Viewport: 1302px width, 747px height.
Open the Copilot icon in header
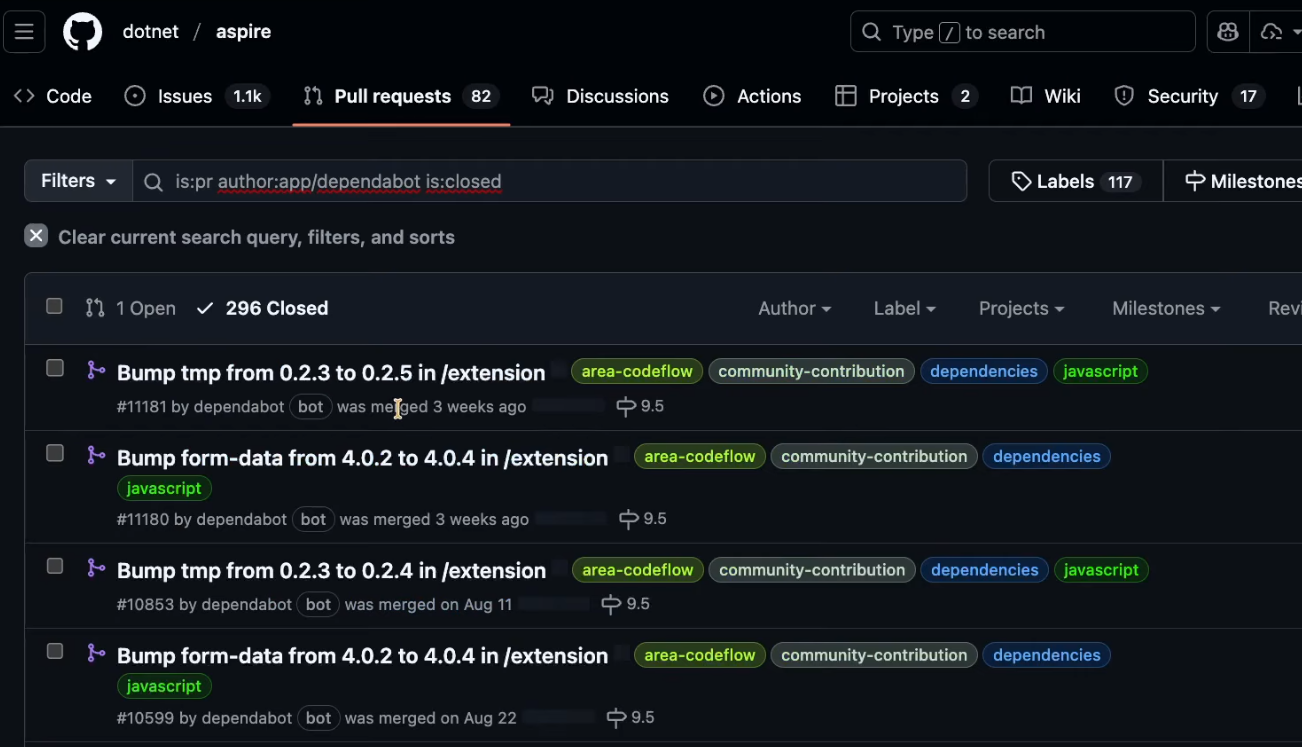(1228, 32)
